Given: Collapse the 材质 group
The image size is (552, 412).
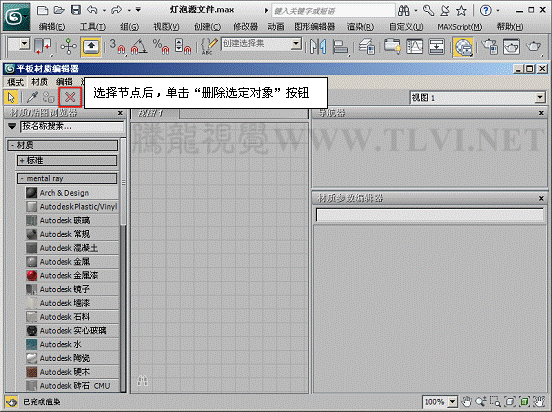Looking at the screenshot, I should [62, 145].
